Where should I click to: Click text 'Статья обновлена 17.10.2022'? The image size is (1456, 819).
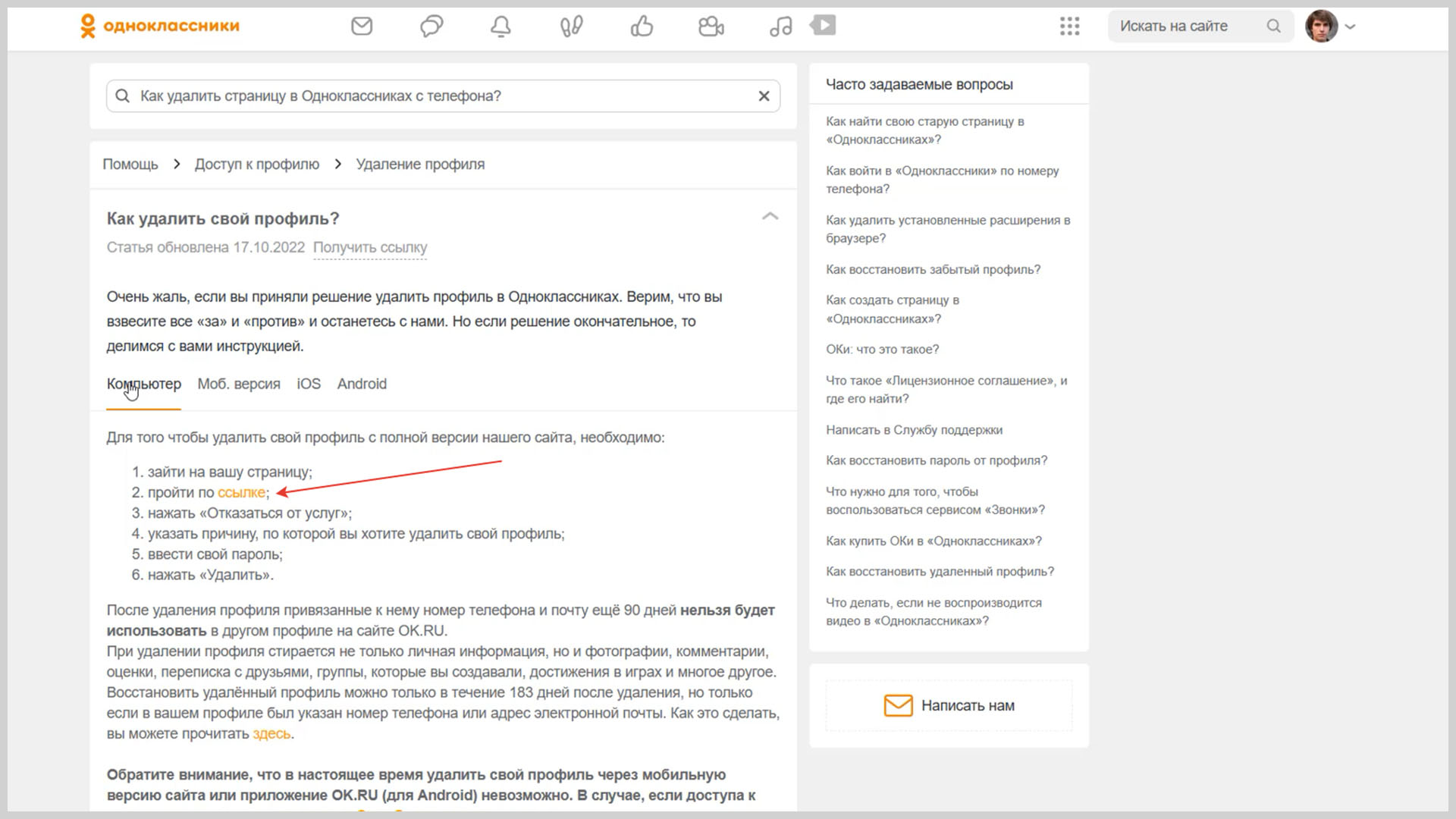click(206, 247)
